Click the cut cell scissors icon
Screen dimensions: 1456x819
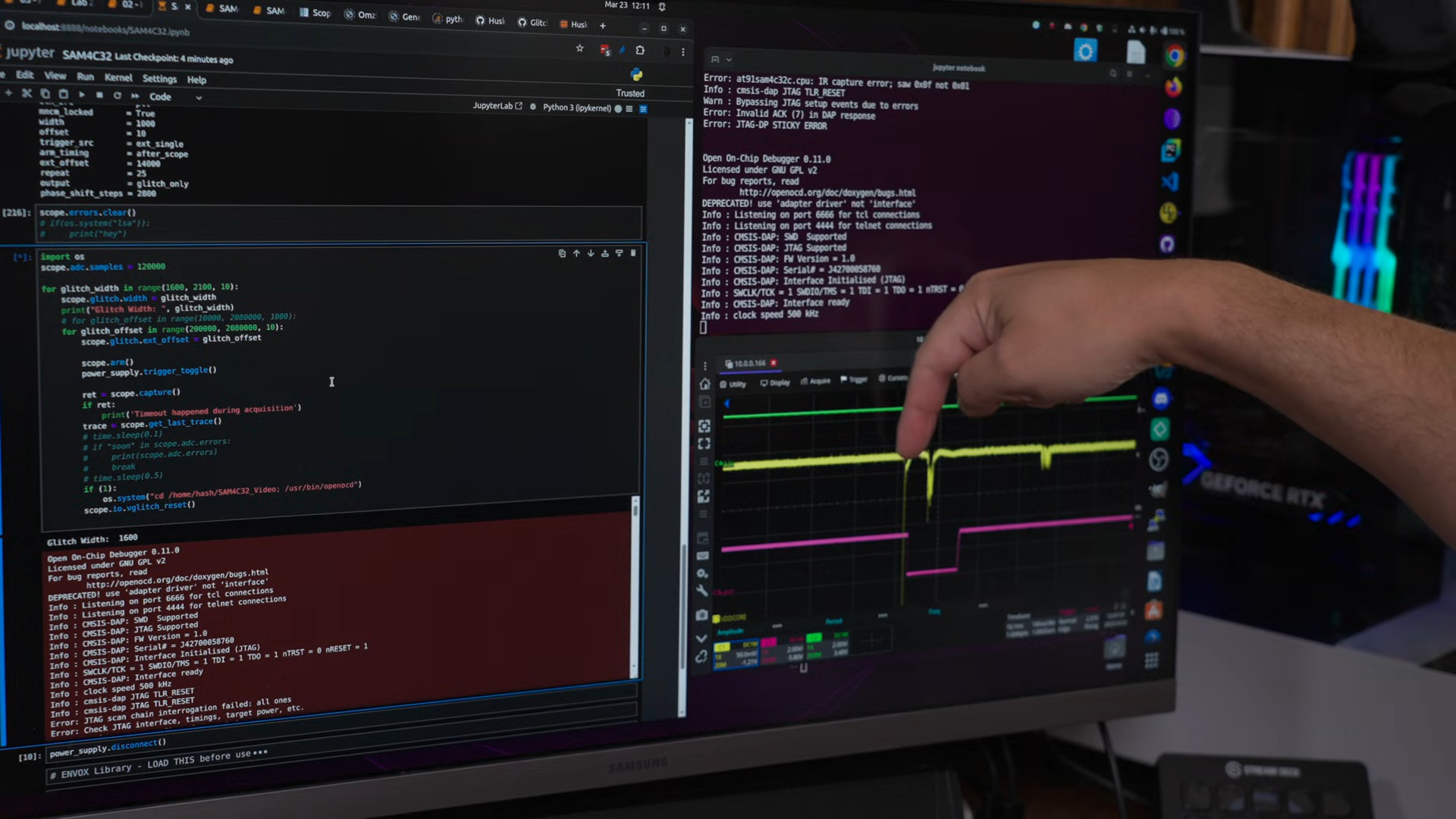point(27,93)
